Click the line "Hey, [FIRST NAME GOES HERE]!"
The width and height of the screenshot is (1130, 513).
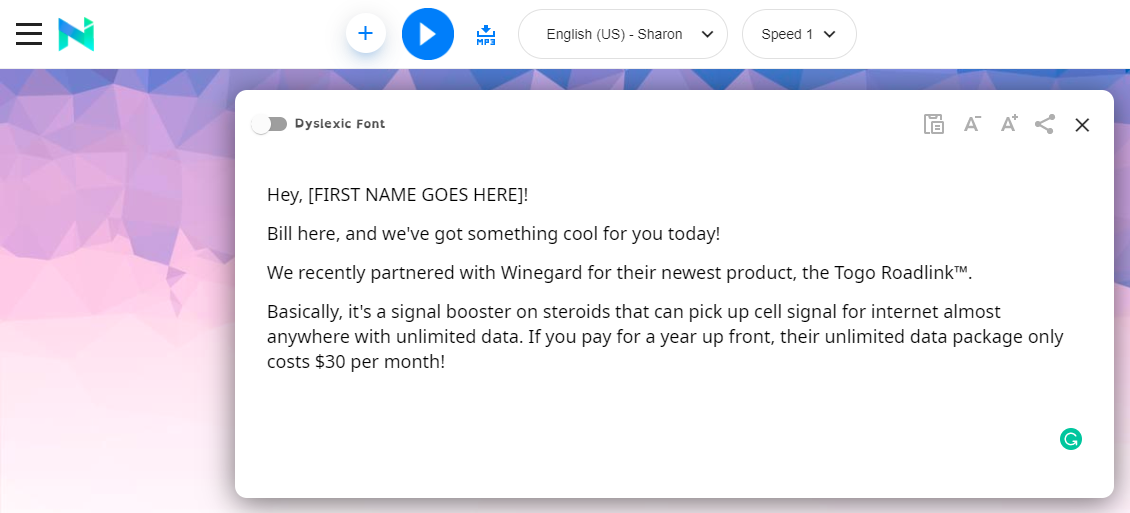[x=398, y=195]
